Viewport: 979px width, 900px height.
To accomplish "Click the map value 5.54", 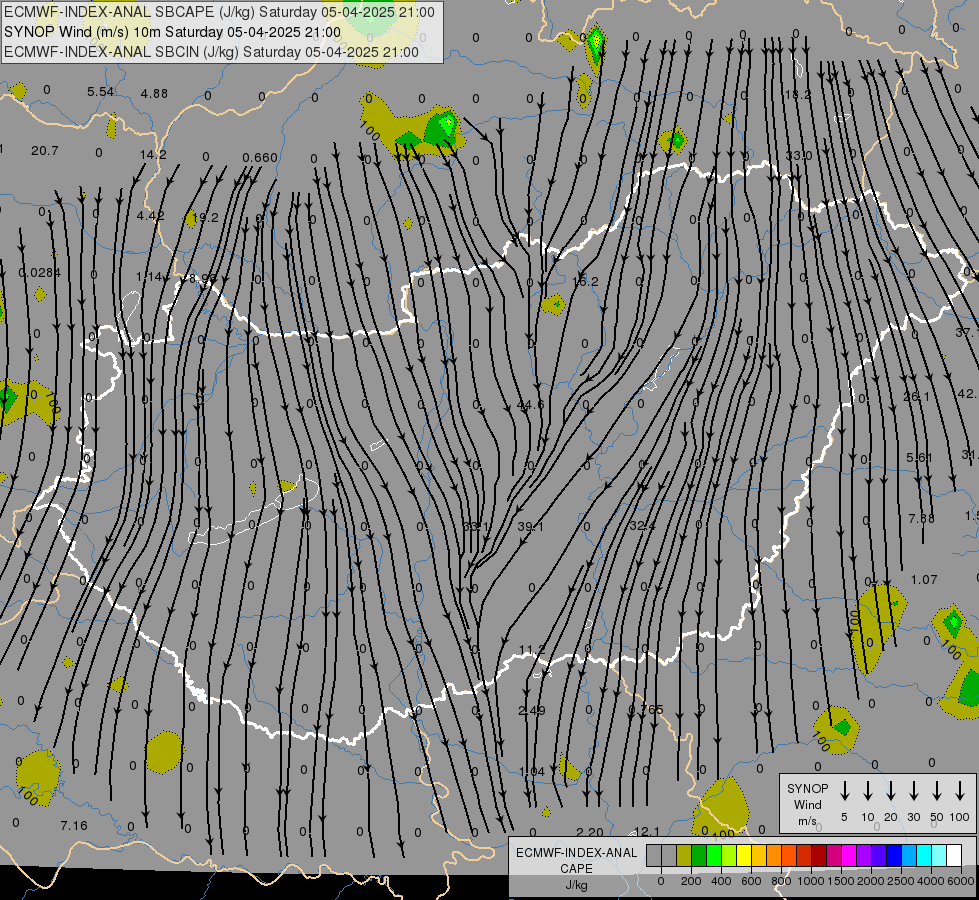I will click(101, 92).
